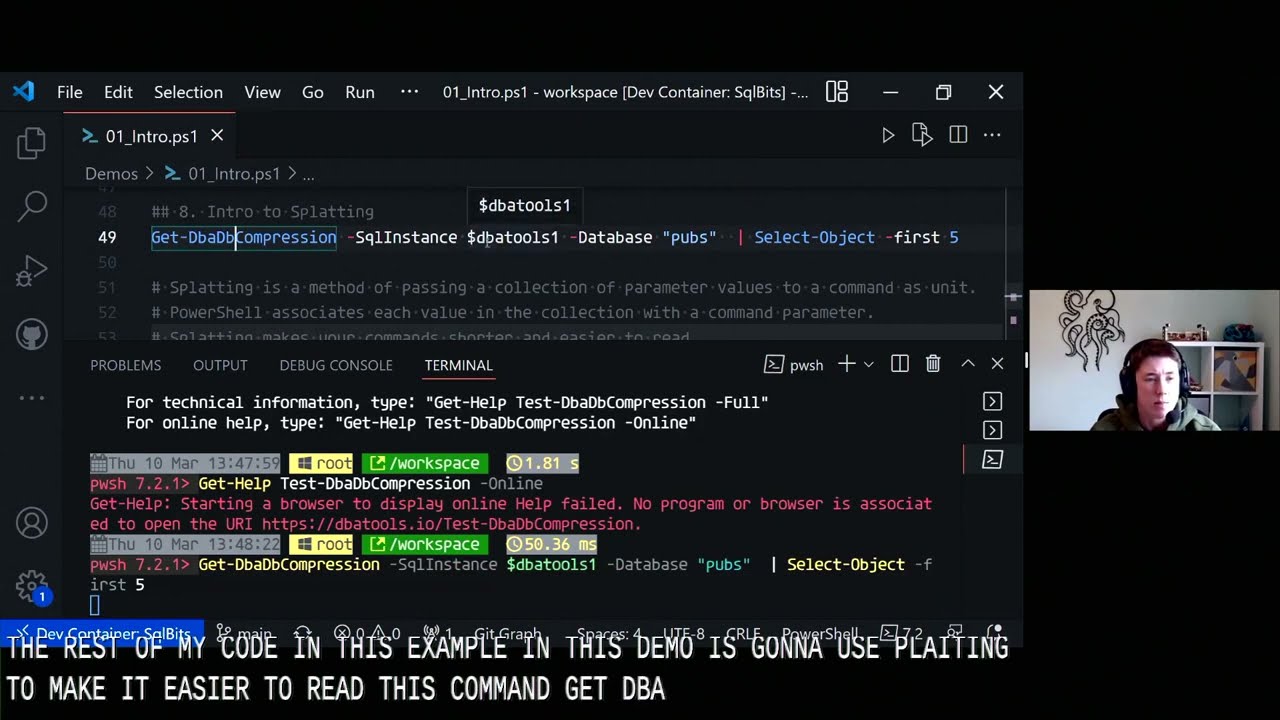Image resolution: width=1280 pixels, height=720 pixels.
Task: Open the Selection menu
Action: [188, 92]
